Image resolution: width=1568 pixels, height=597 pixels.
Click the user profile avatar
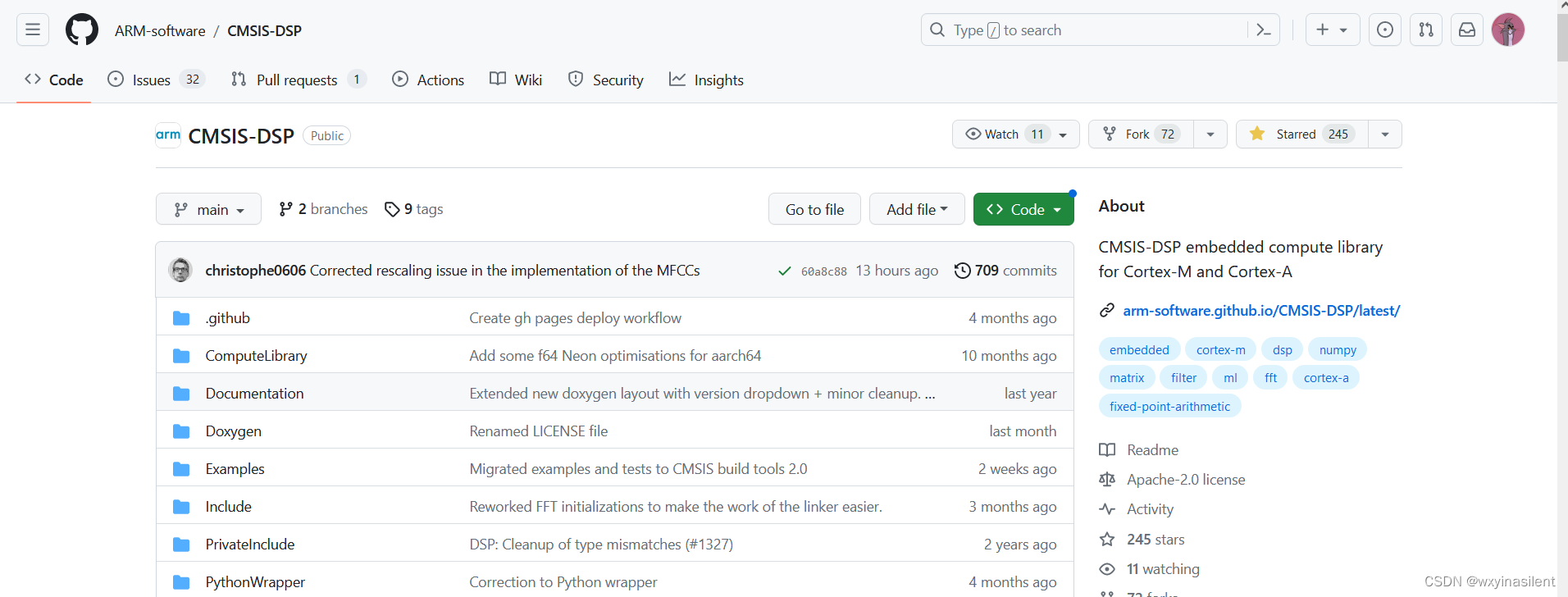[1507, 30]
